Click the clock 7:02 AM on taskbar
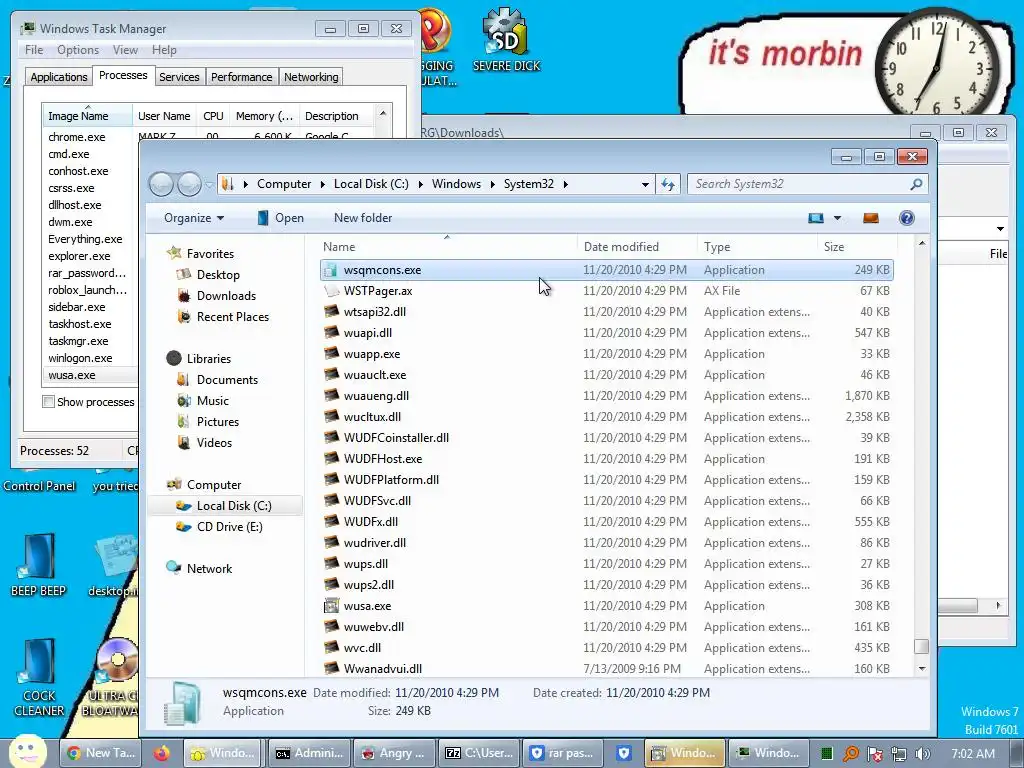 pos(972,754)
